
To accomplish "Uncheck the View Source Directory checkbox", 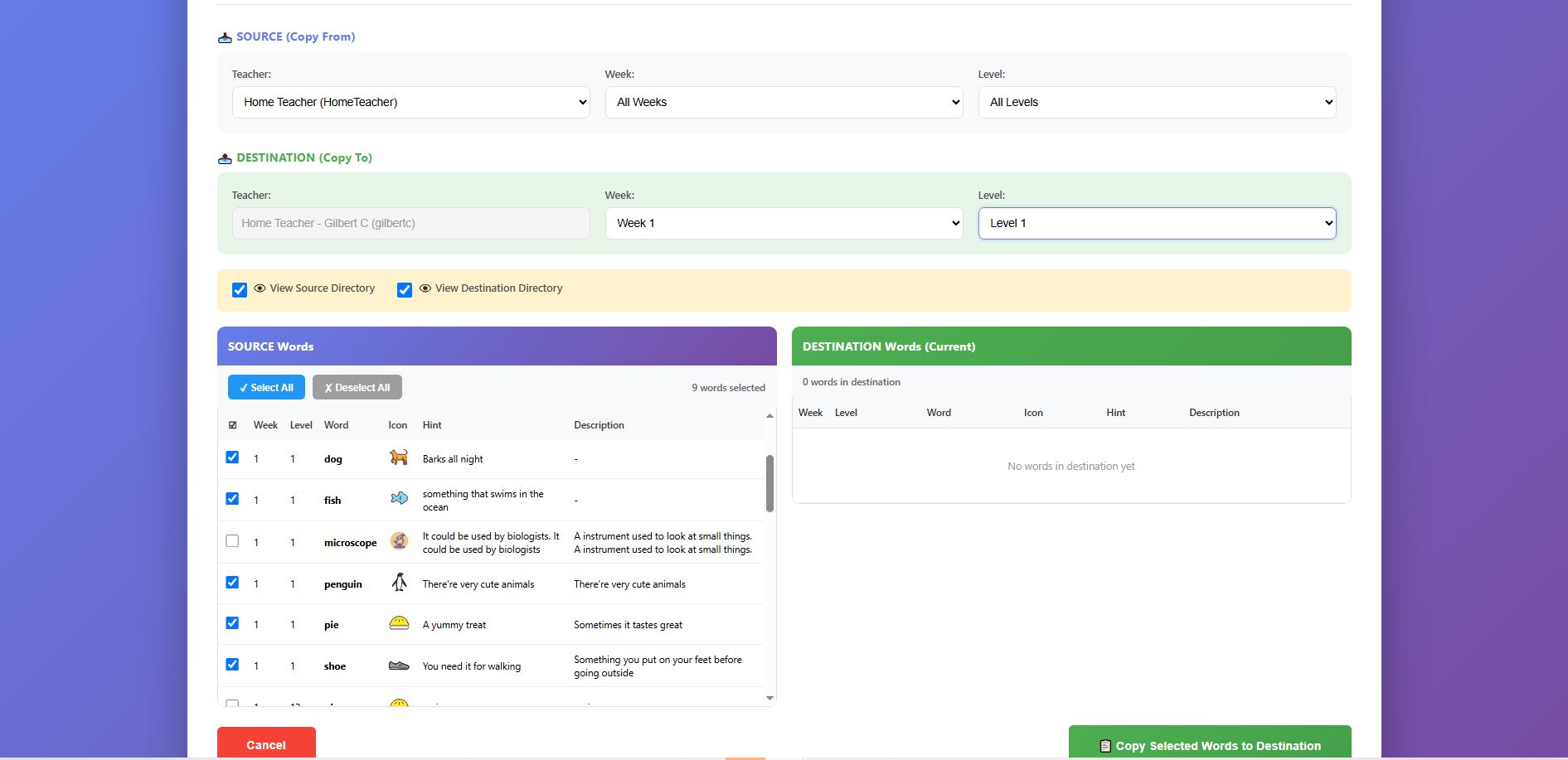I will (240, 290).
